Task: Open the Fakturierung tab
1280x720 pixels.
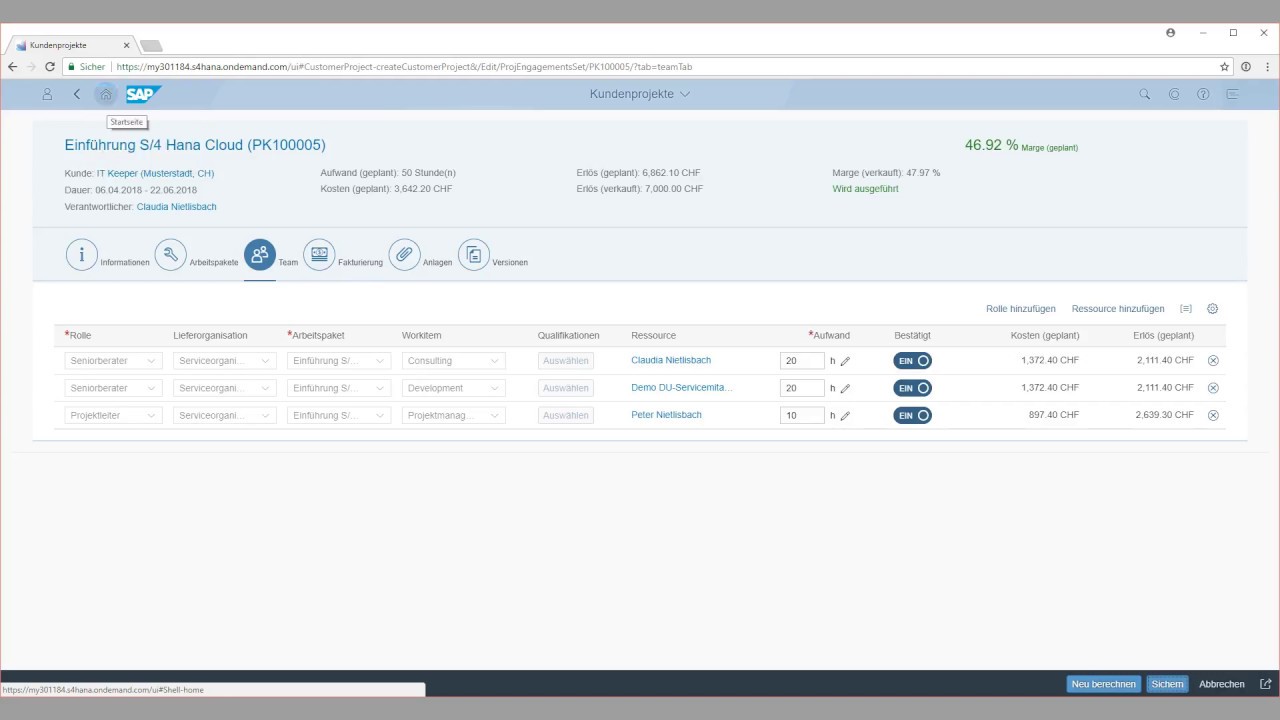Action: pos(319,255)
